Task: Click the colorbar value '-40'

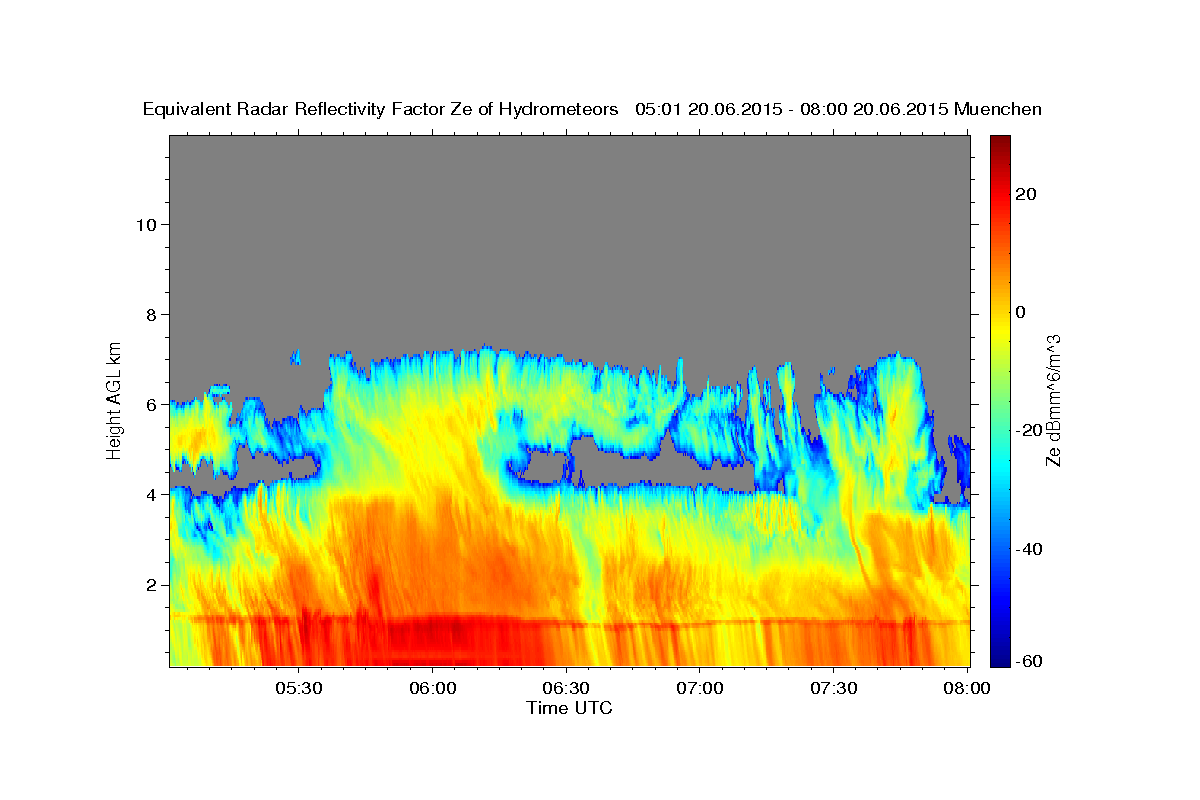Action: (x=1027, y=549)
